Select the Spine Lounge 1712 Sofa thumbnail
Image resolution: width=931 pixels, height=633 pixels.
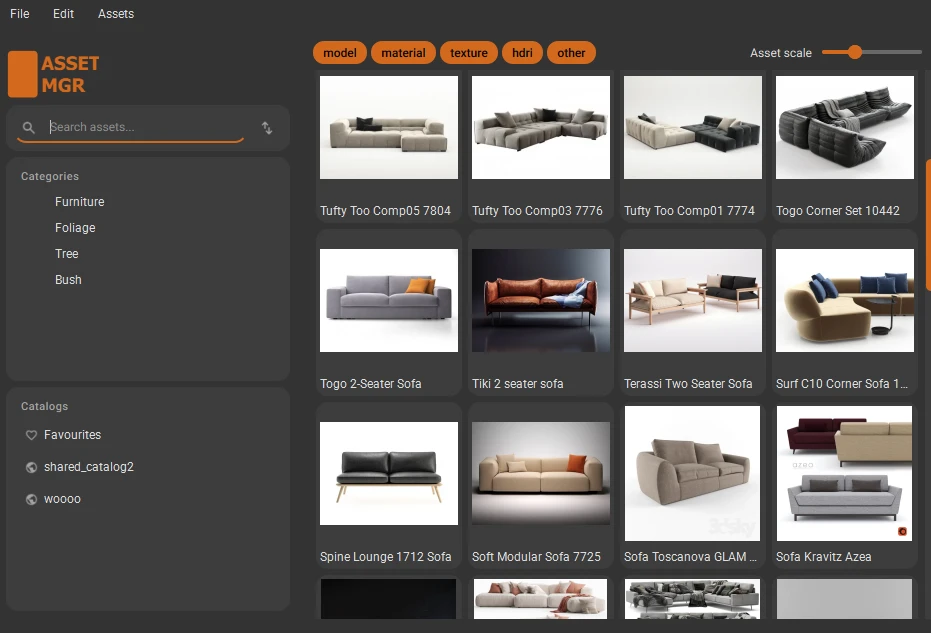pos(389,473)
